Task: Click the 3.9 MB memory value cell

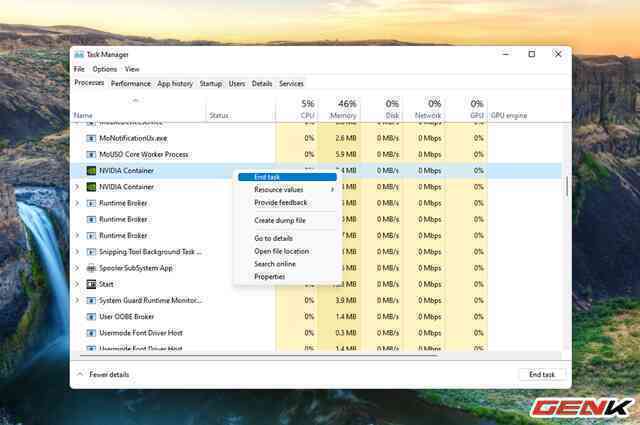Action: (x=346, y=300)
